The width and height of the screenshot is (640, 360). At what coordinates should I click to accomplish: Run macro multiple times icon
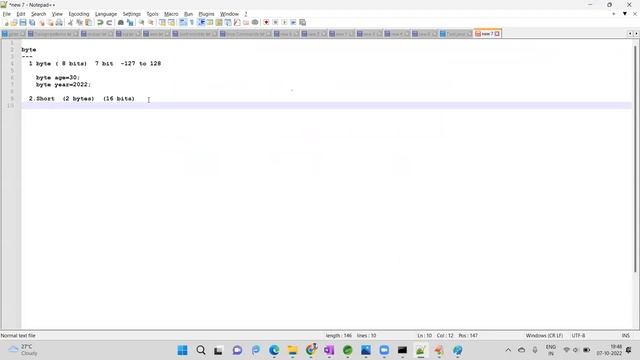tap(293, 22)
